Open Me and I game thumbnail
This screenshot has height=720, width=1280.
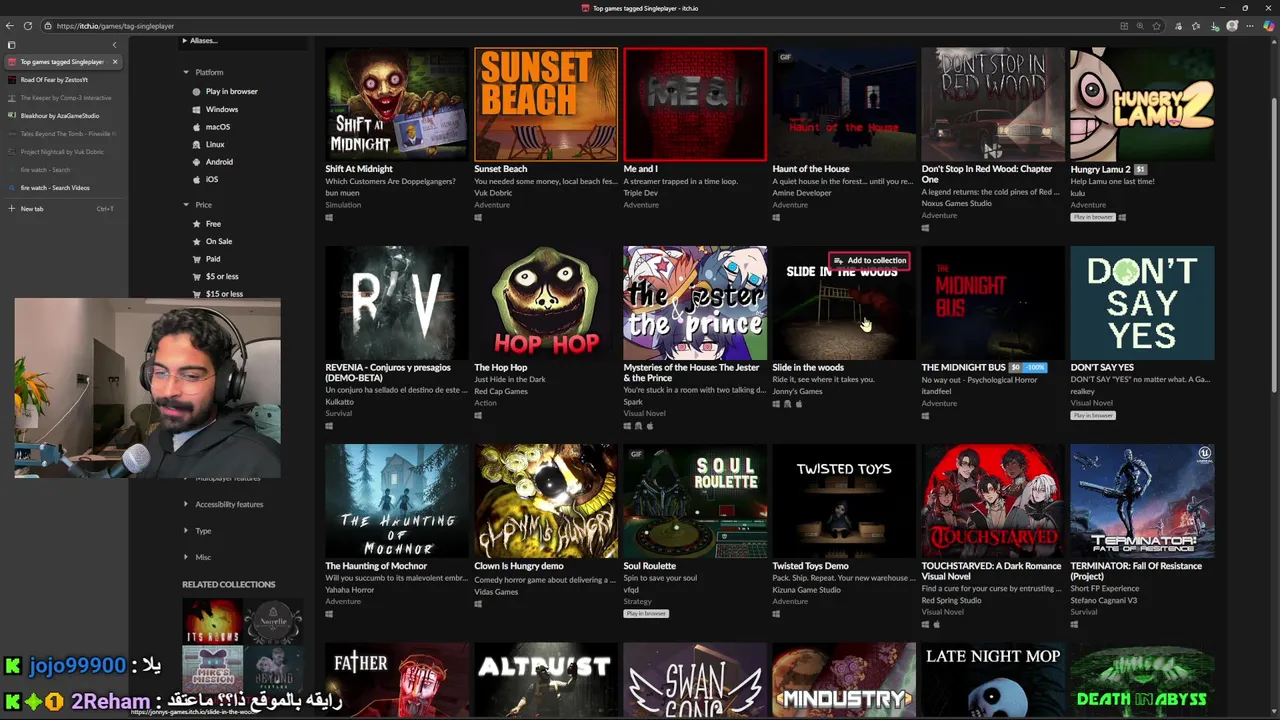click(695, 104)
